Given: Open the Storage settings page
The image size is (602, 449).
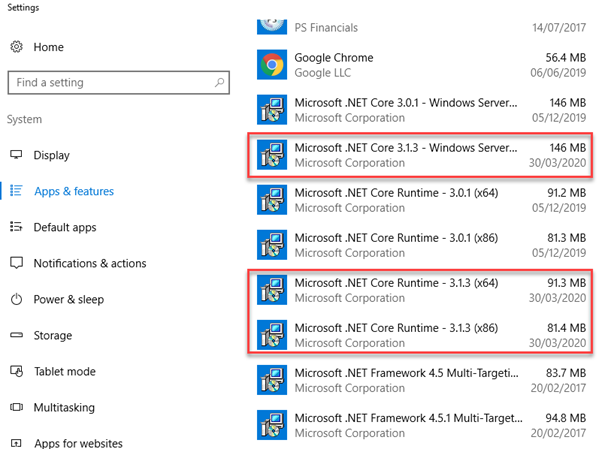Looking at the screenshot, I should pos(52,335).
